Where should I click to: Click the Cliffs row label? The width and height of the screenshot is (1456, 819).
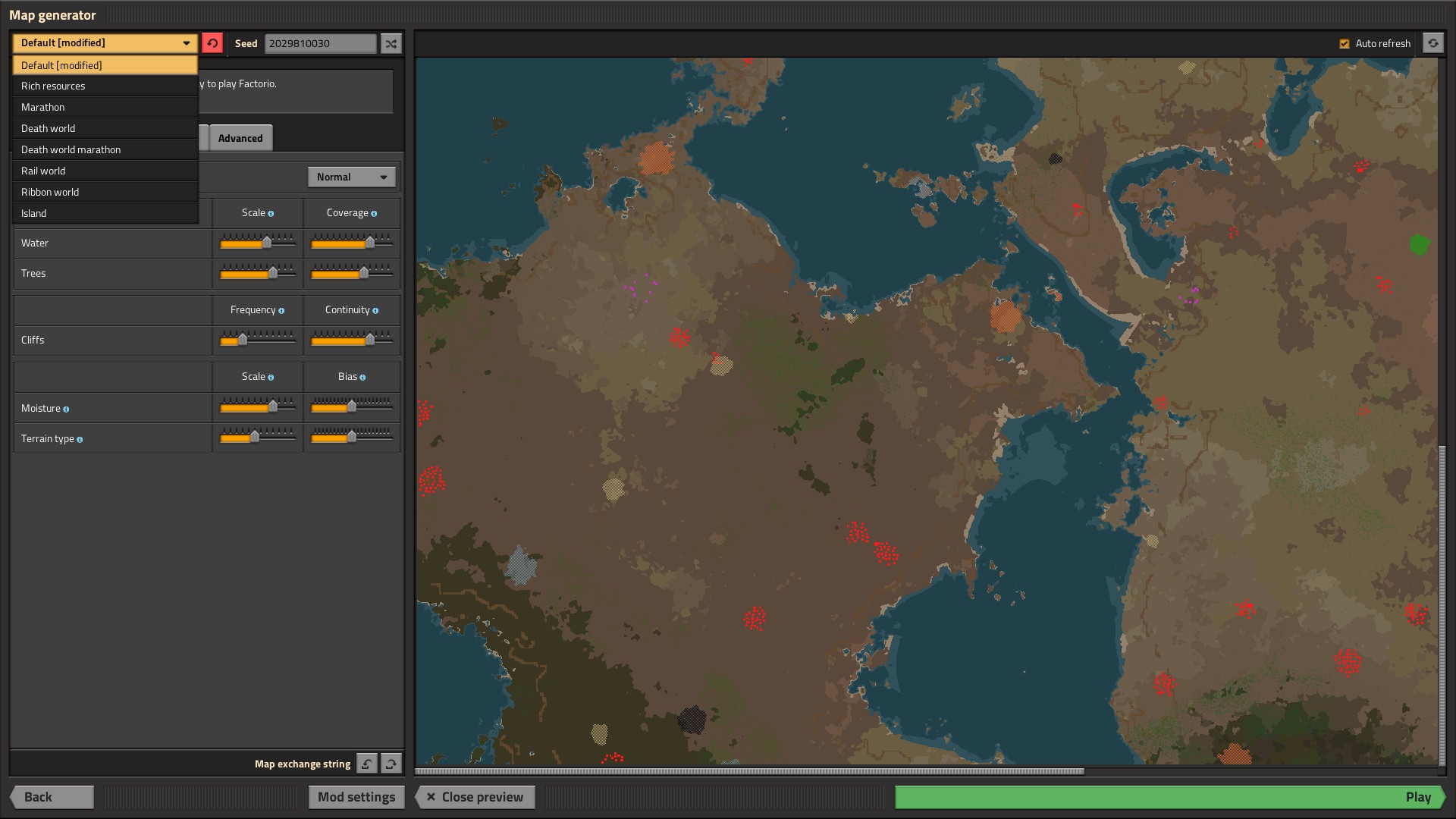33,340
